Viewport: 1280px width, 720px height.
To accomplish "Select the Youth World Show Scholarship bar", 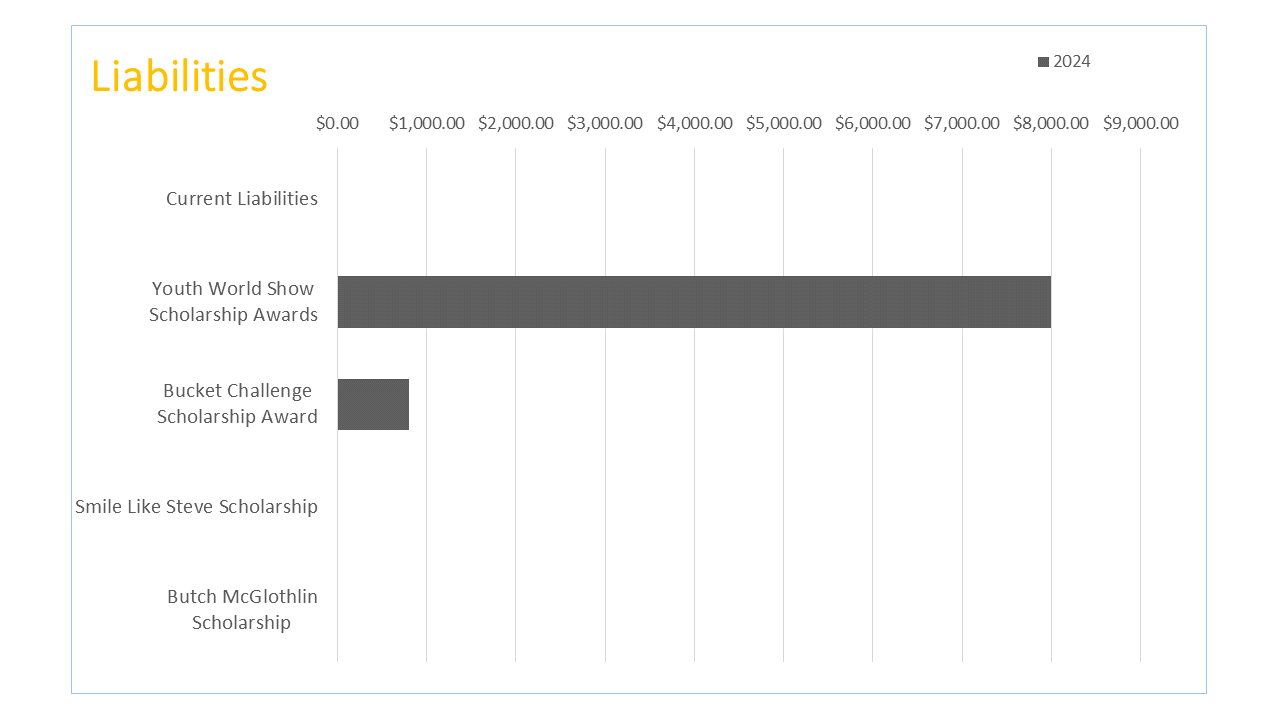I will pos(694,302).
